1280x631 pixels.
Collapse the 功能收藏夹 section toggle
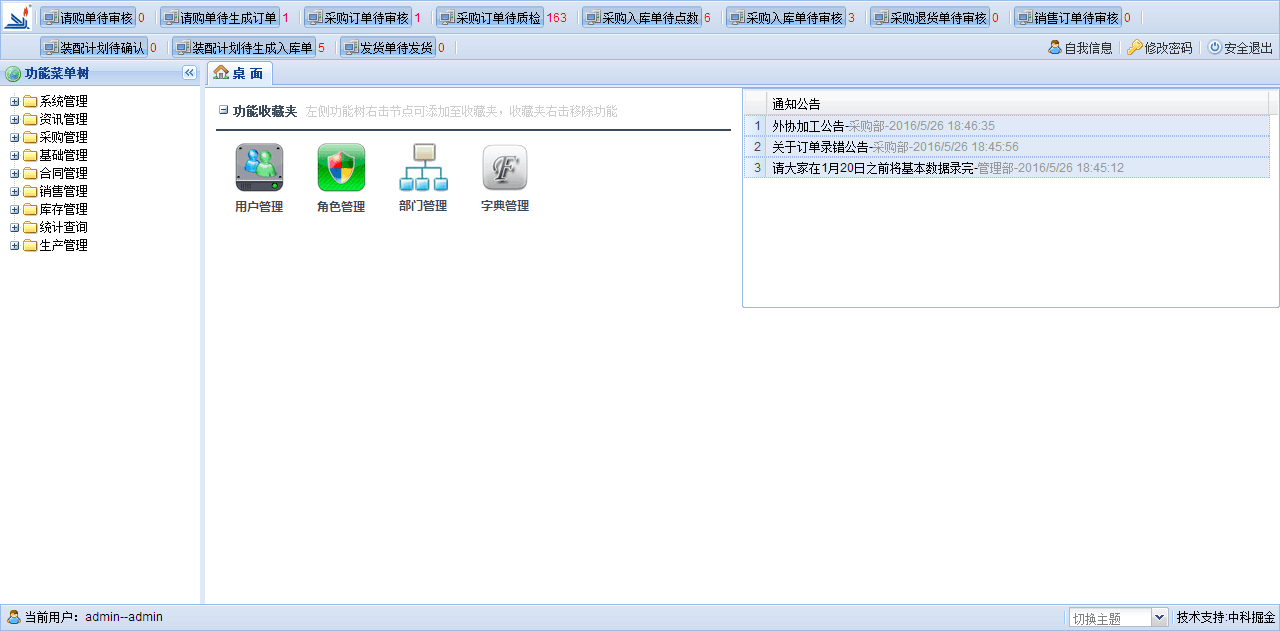(x=224, y=111)
